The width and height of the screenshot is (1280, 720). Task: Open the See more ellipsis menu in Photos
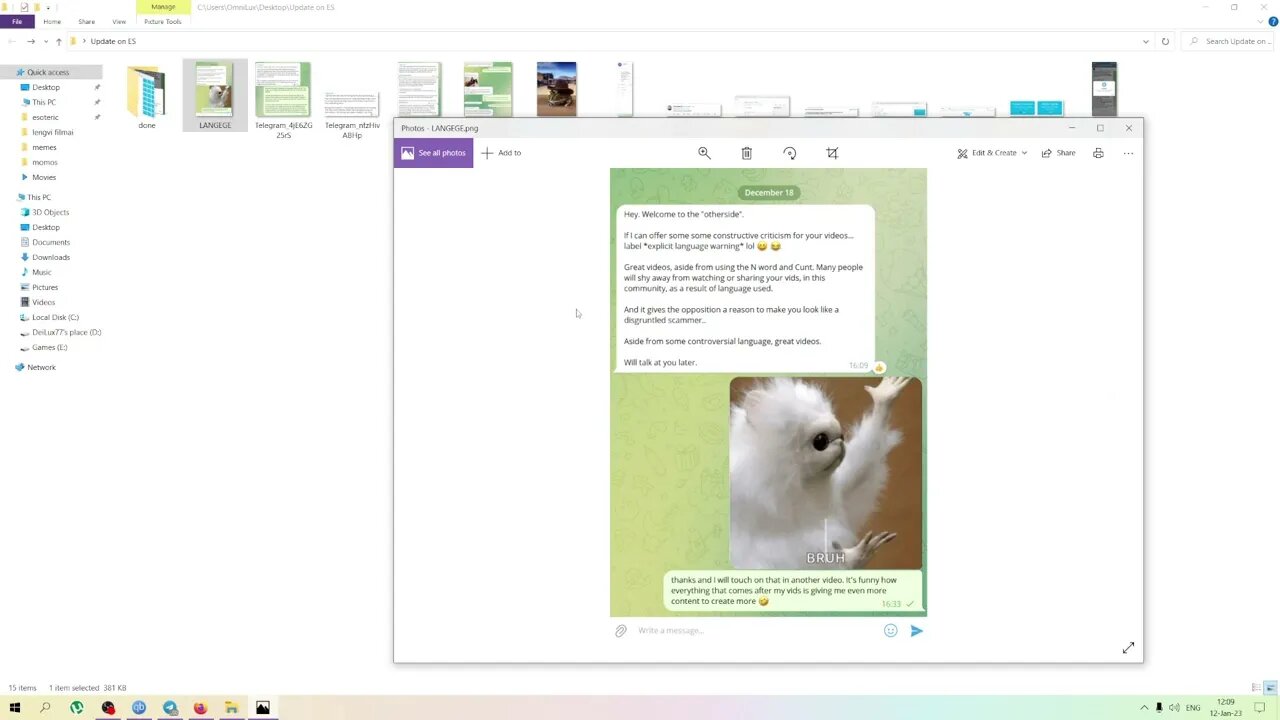point(1128,153)
